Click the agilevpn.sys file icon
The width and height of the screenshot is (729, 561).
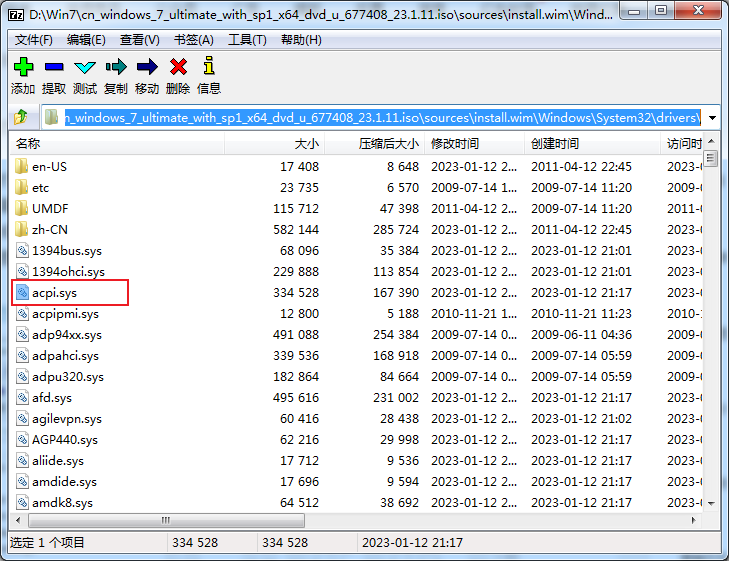[x=22, y=418]
